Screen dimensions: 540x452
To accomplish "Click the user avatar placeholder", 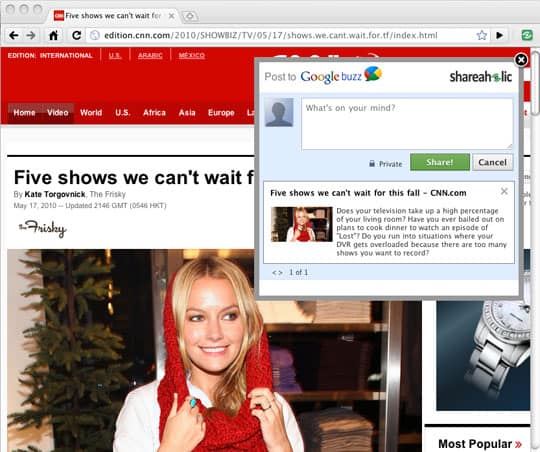I will pyautogui.click(x=279, y=112).
